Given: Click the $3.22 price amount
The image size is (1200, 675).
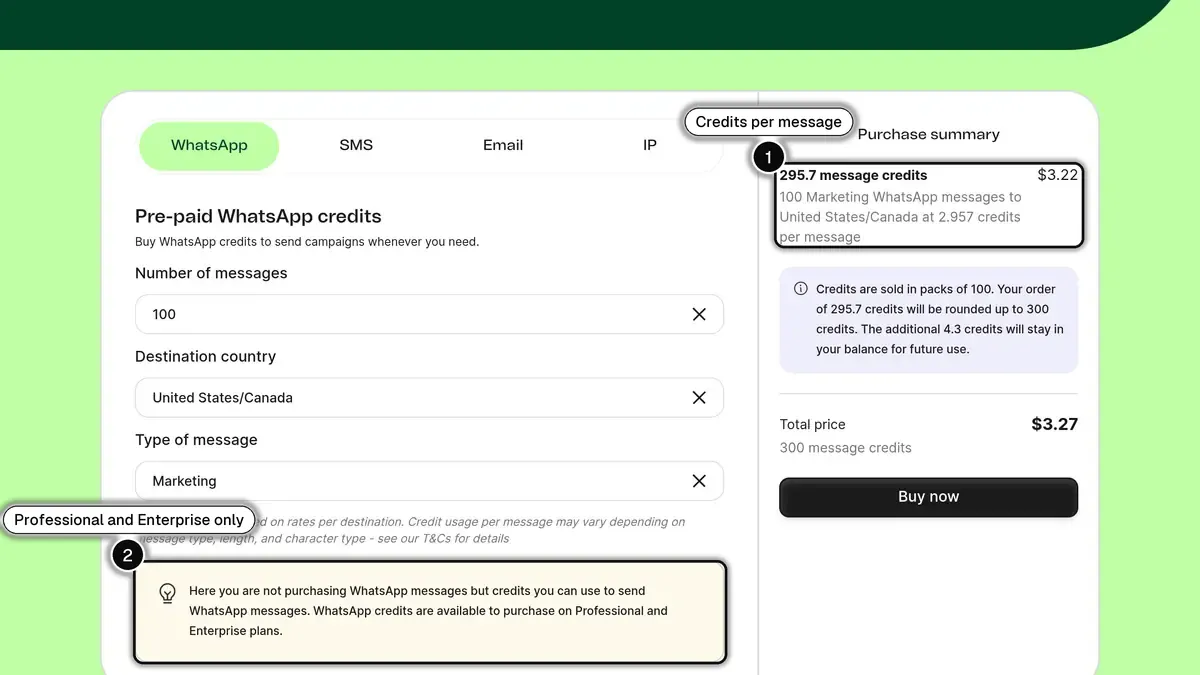Looking at the screenshot, I should pos(1058,175).
